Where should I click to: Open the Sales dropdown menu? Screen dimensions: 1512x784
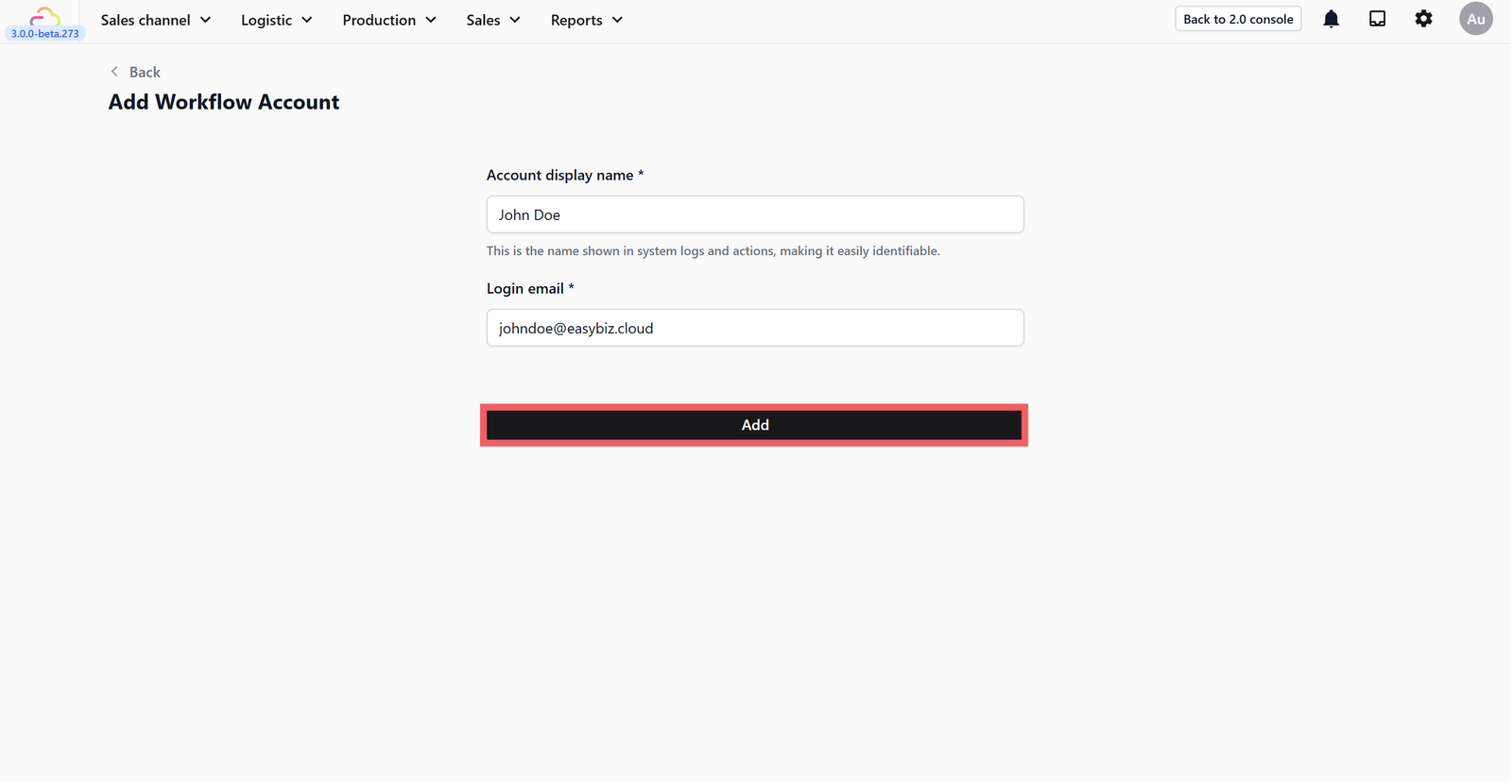(491, 19)
